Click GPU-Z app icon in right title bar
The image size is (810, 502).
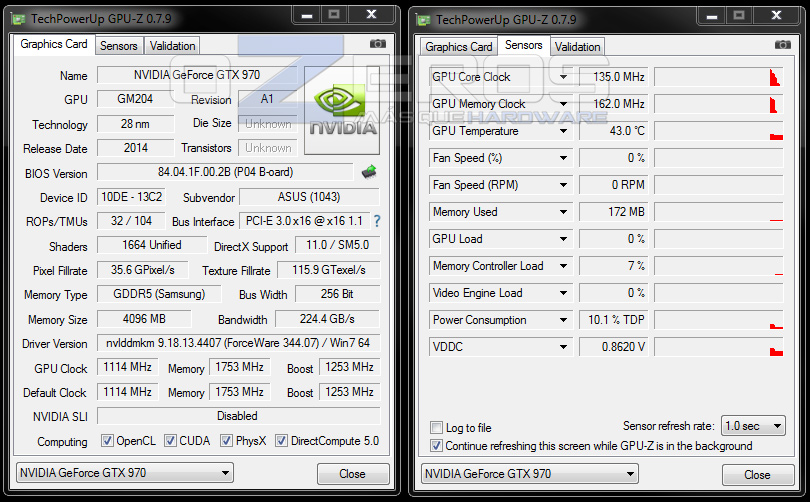pos(424,20)
